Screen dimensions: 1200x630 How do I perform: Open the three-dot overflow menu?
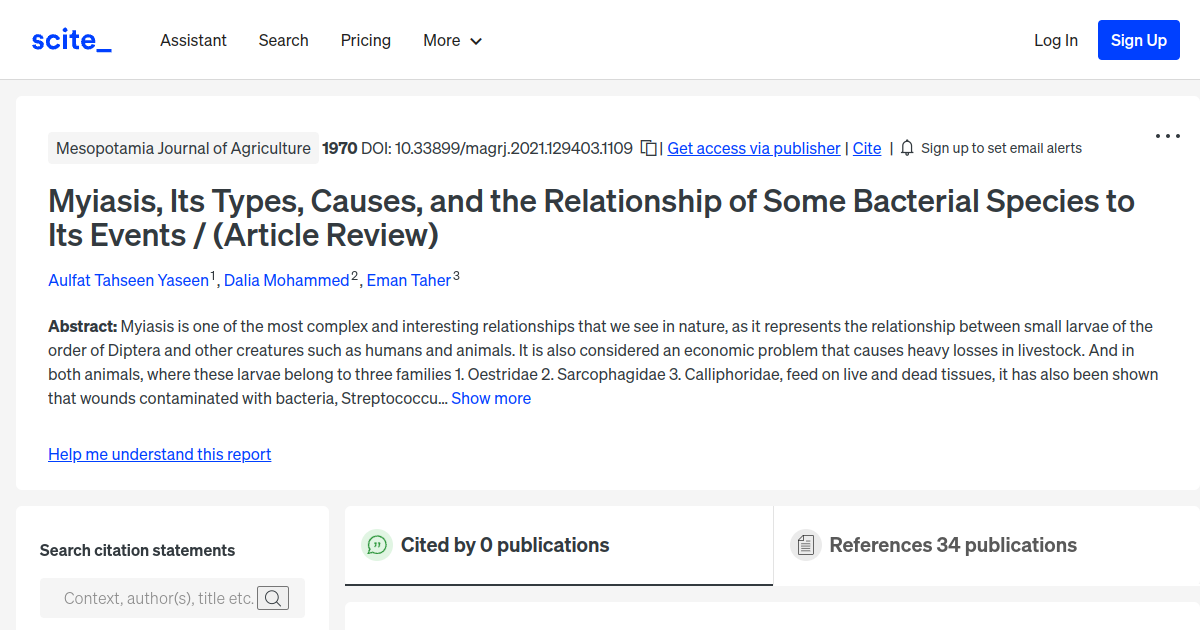(x=1167, y=136)
